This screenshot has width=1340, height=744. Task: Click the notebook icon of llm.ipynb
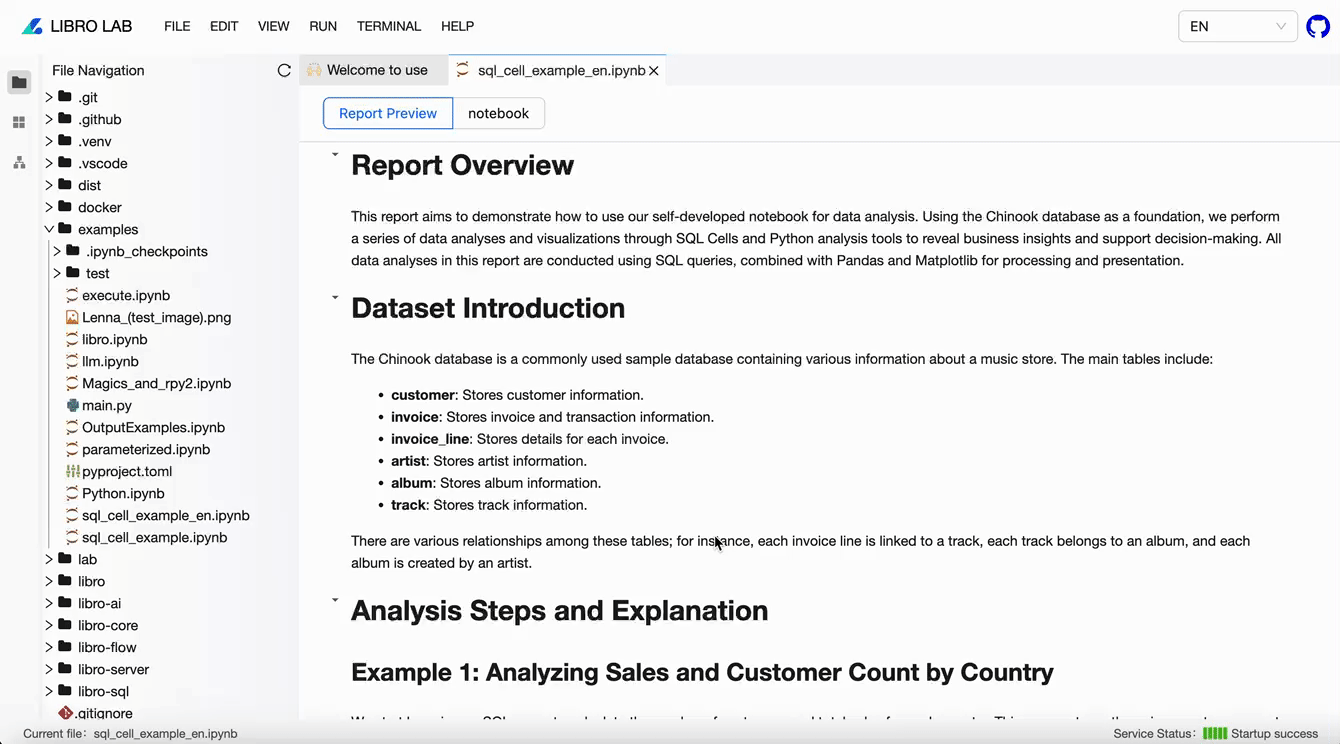pyautogui.click(x=72, y=361)
